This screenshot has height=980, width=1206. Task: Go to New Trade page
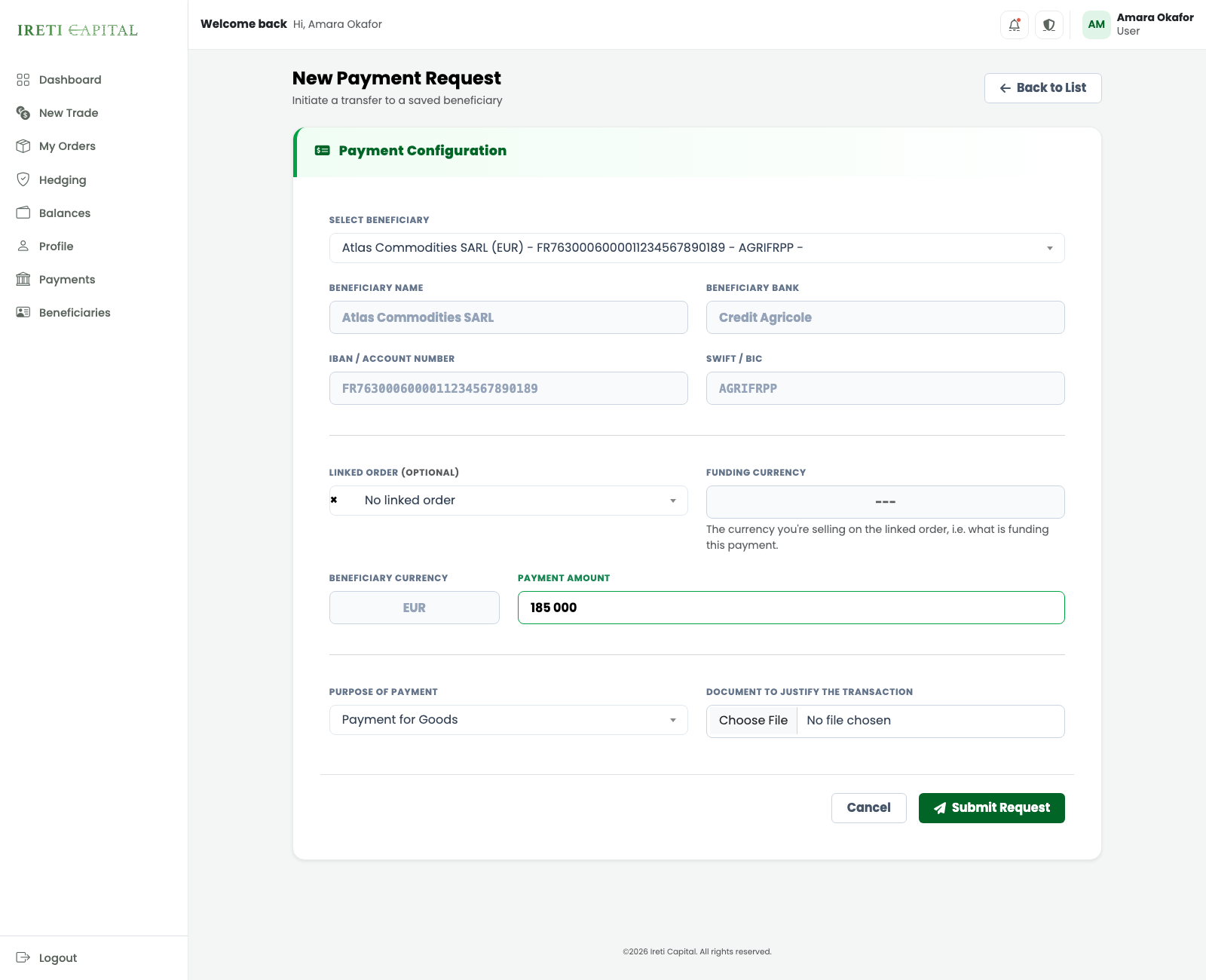(x=69, y=113)
